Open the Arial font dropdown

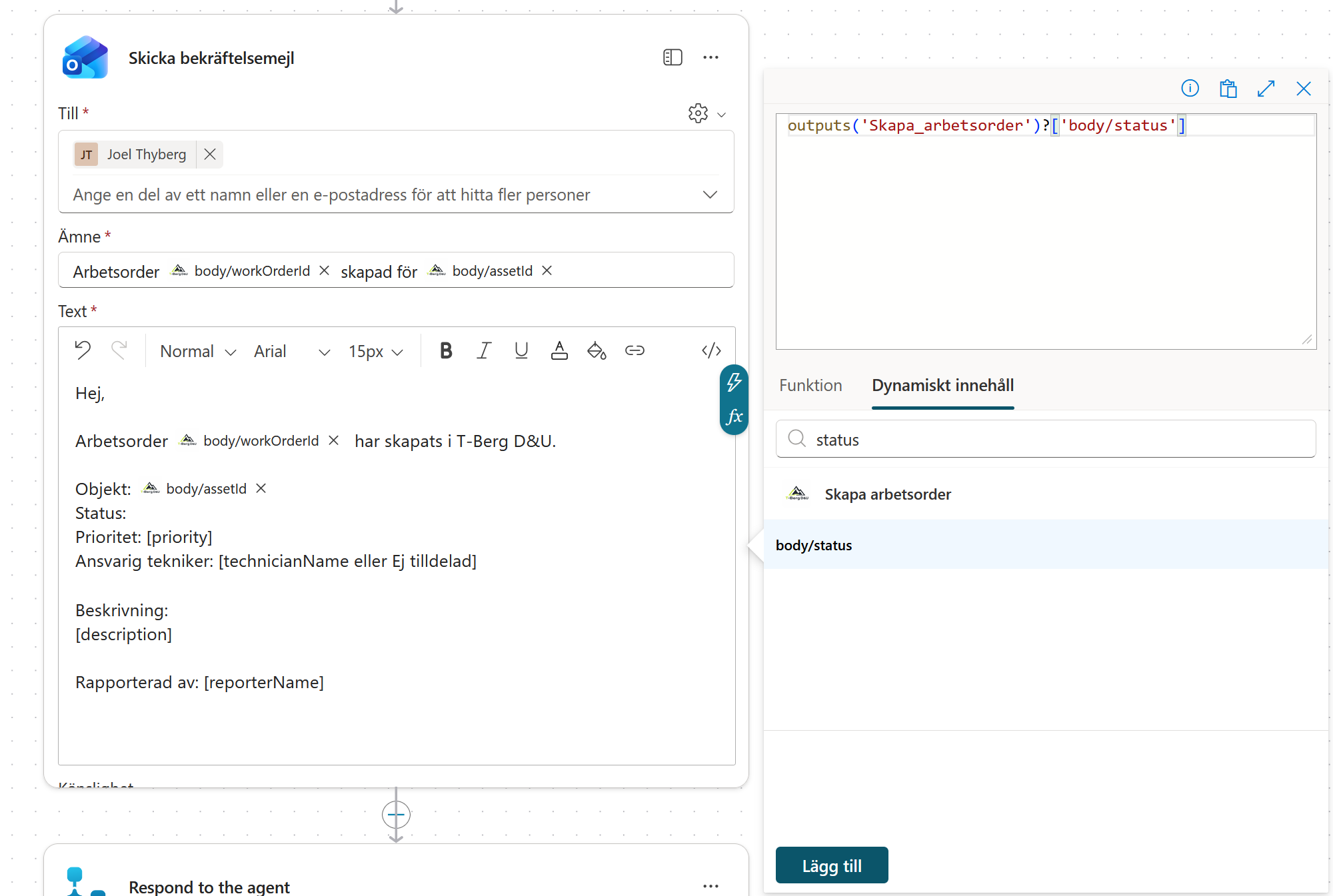(292, 351)
